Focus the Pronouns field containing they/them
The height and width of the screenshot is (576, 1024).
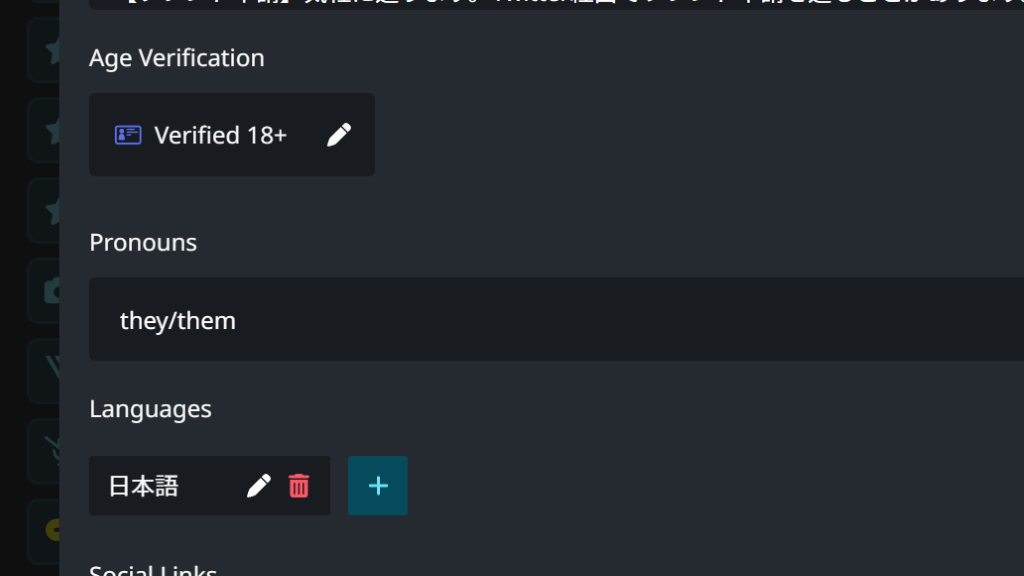click(556, 319)
